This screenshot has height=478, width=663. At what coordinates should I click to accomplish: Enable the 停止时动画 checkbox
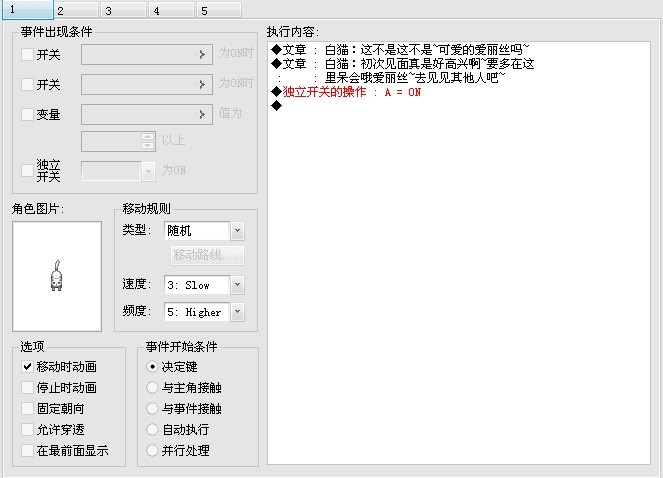click(x=27, y=387)
